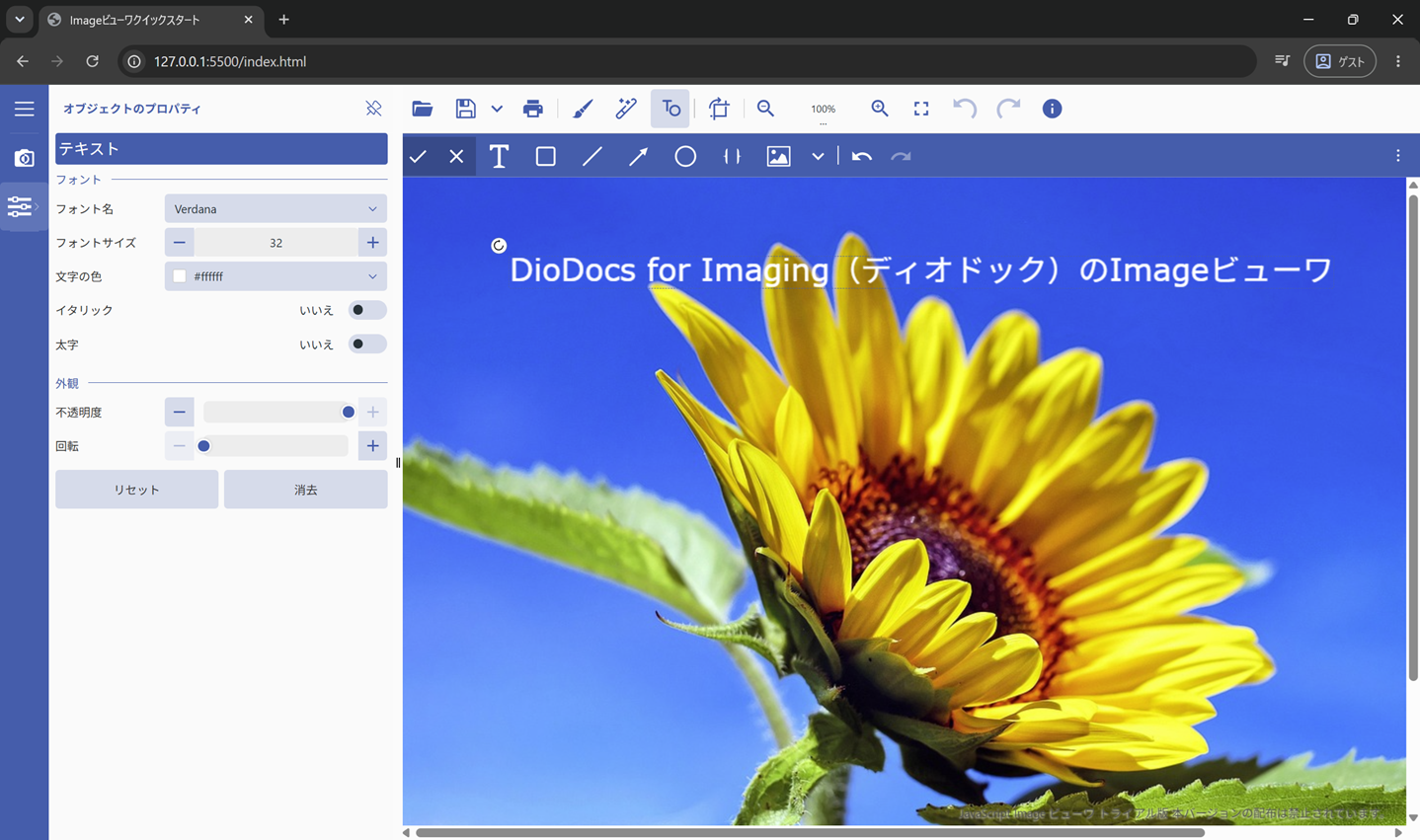
Task: Decrease the opacity value
Action: point(179,413)
